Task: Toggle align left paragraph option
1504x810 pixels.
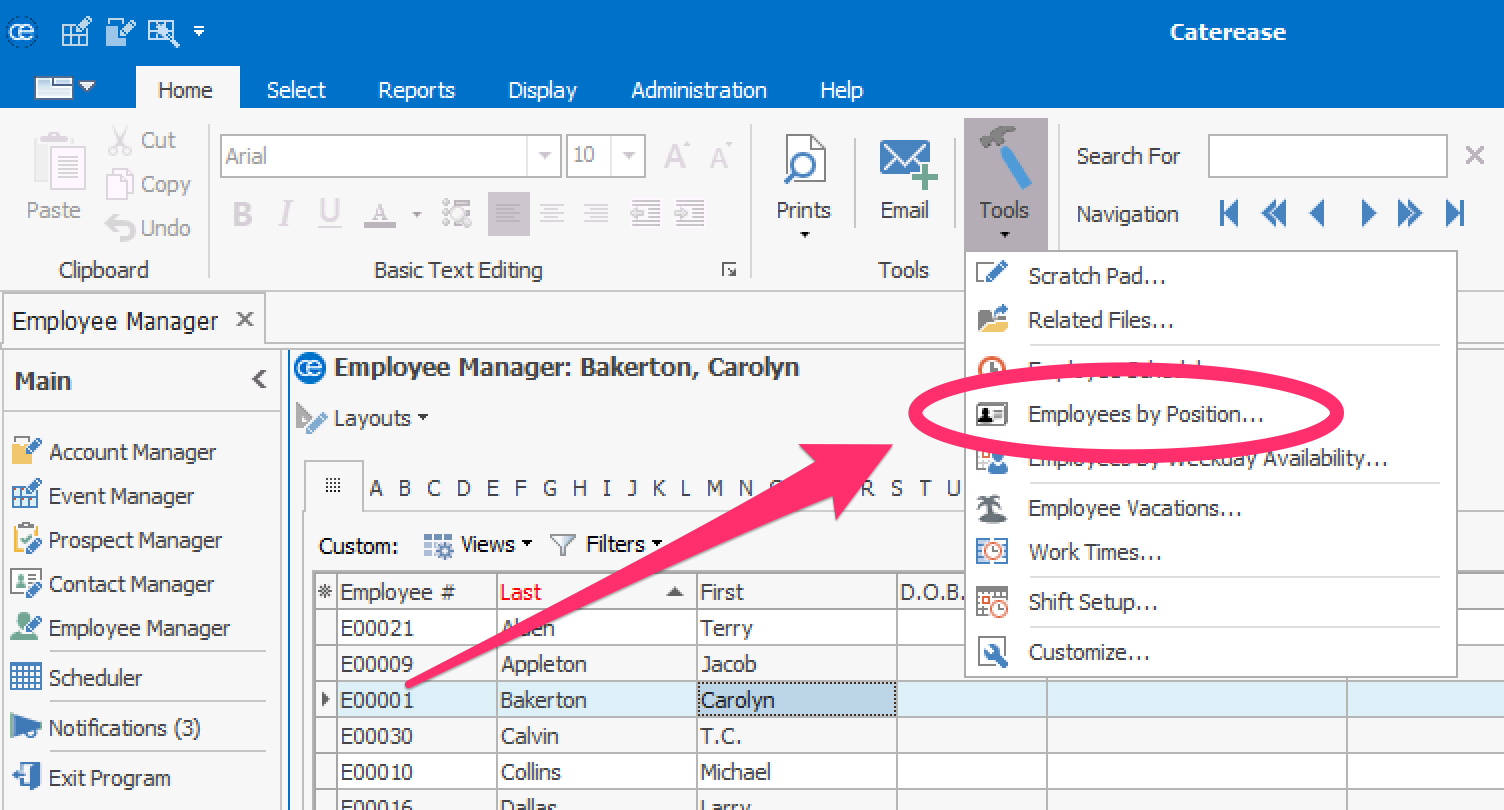Action: point(509,213)
